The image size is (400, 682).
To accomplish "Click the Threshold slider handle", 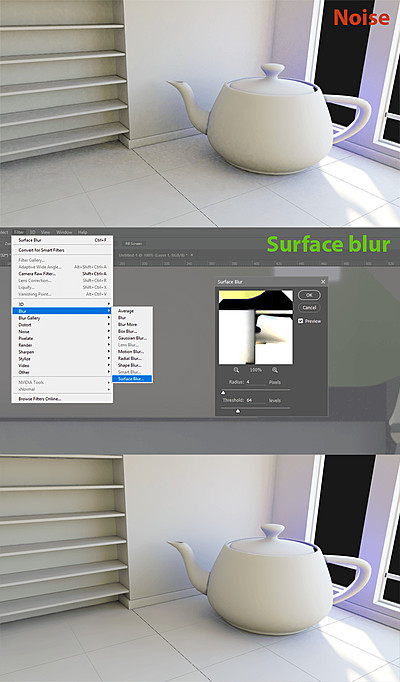I will 237,411.
